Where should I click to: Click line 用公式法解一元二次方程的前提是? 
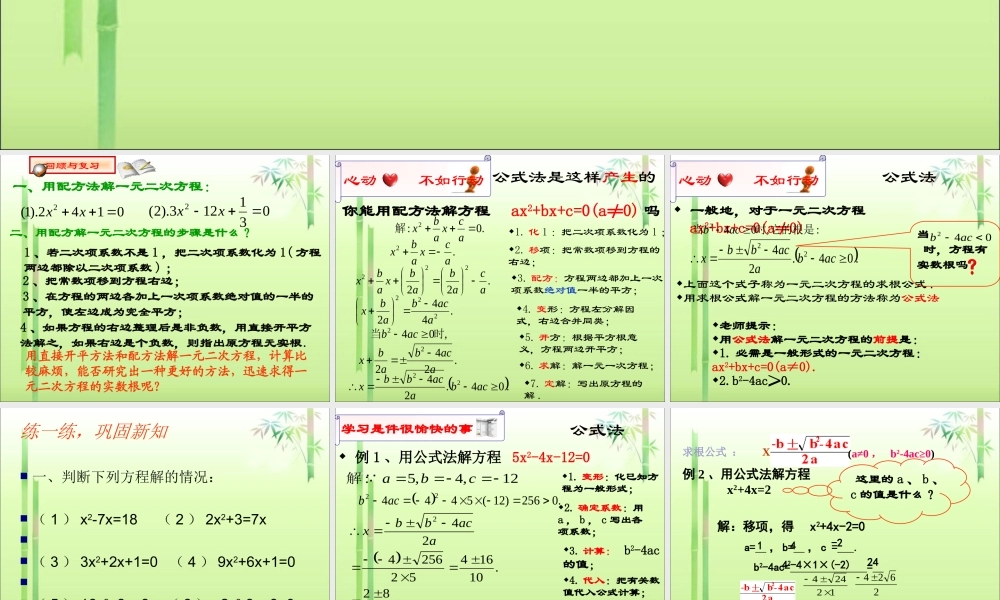[814, 339]
